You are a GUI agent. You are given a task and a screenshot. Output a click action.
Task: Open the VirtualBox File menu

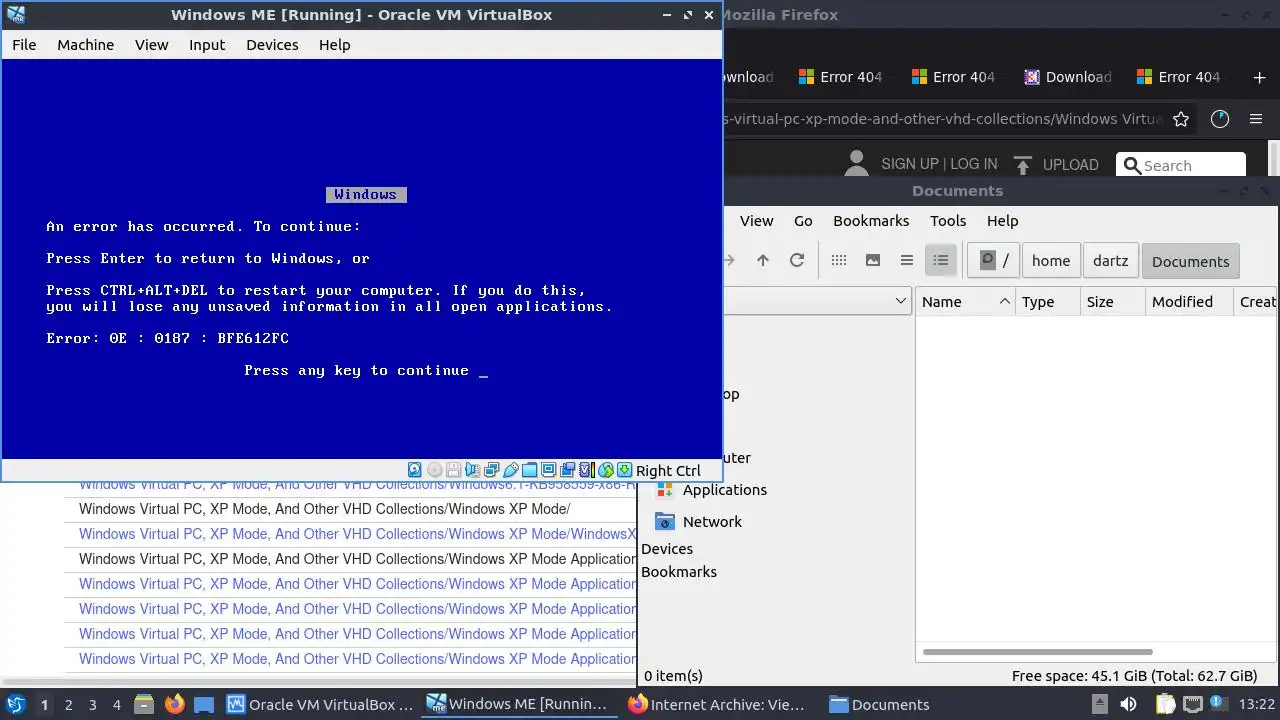(24, 45)
